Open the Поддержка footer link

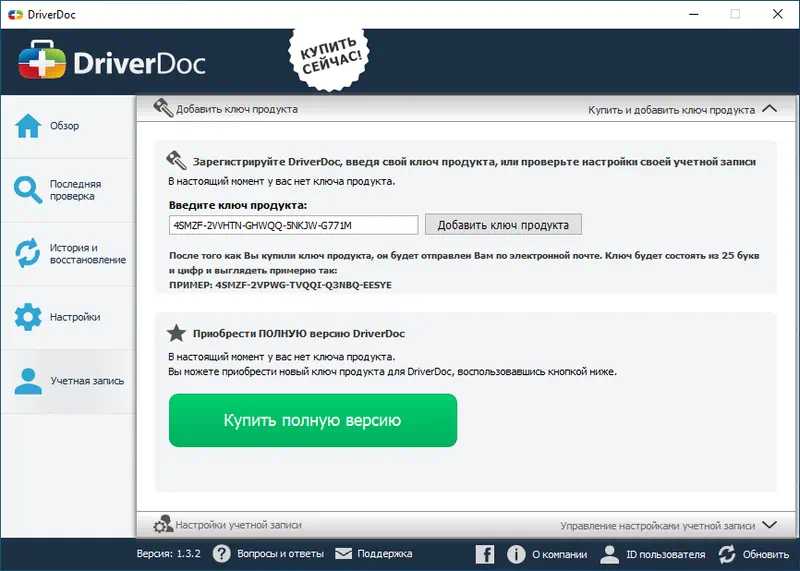[385, 554]
